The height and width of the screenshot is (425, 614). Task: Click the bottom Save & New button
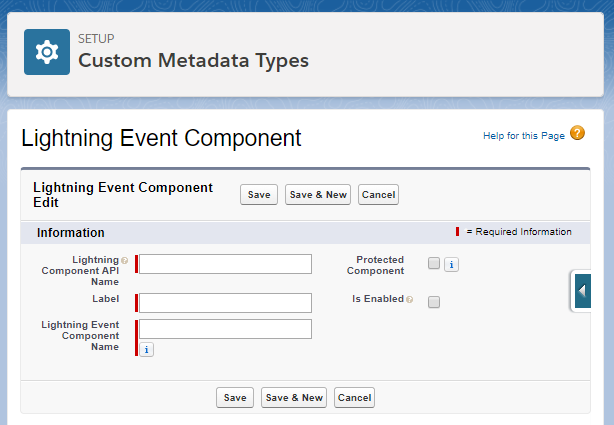[x=294, y=398]
